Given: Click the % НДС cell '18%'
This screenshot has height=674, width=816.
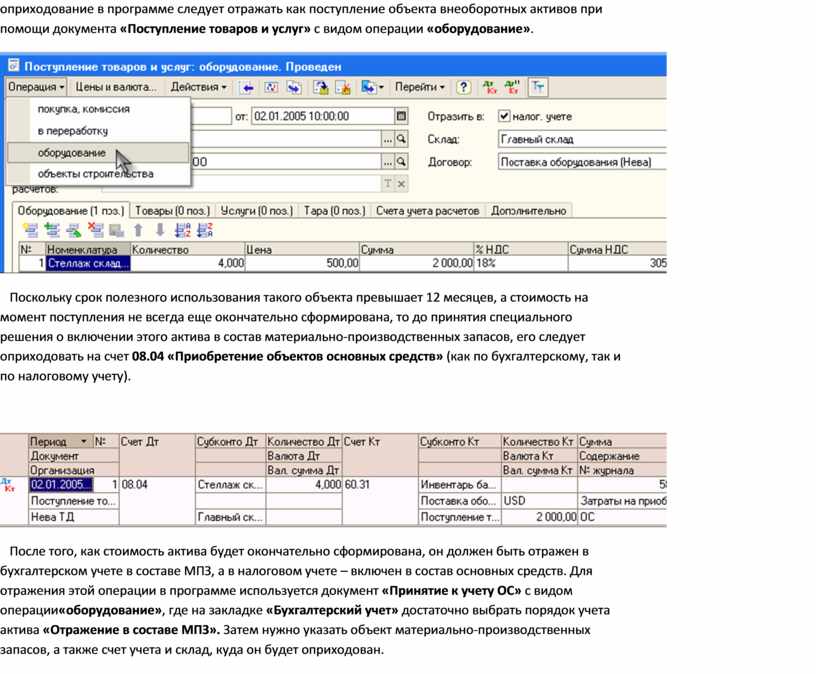Looking at the screenshot, I should [520, 263].
